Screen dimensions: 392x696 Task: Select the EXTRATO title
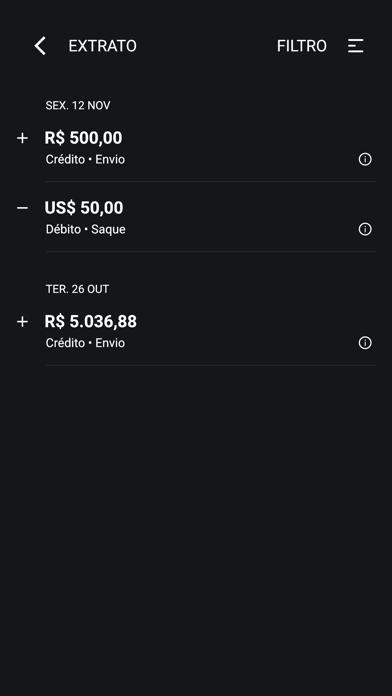click(103, 46)
